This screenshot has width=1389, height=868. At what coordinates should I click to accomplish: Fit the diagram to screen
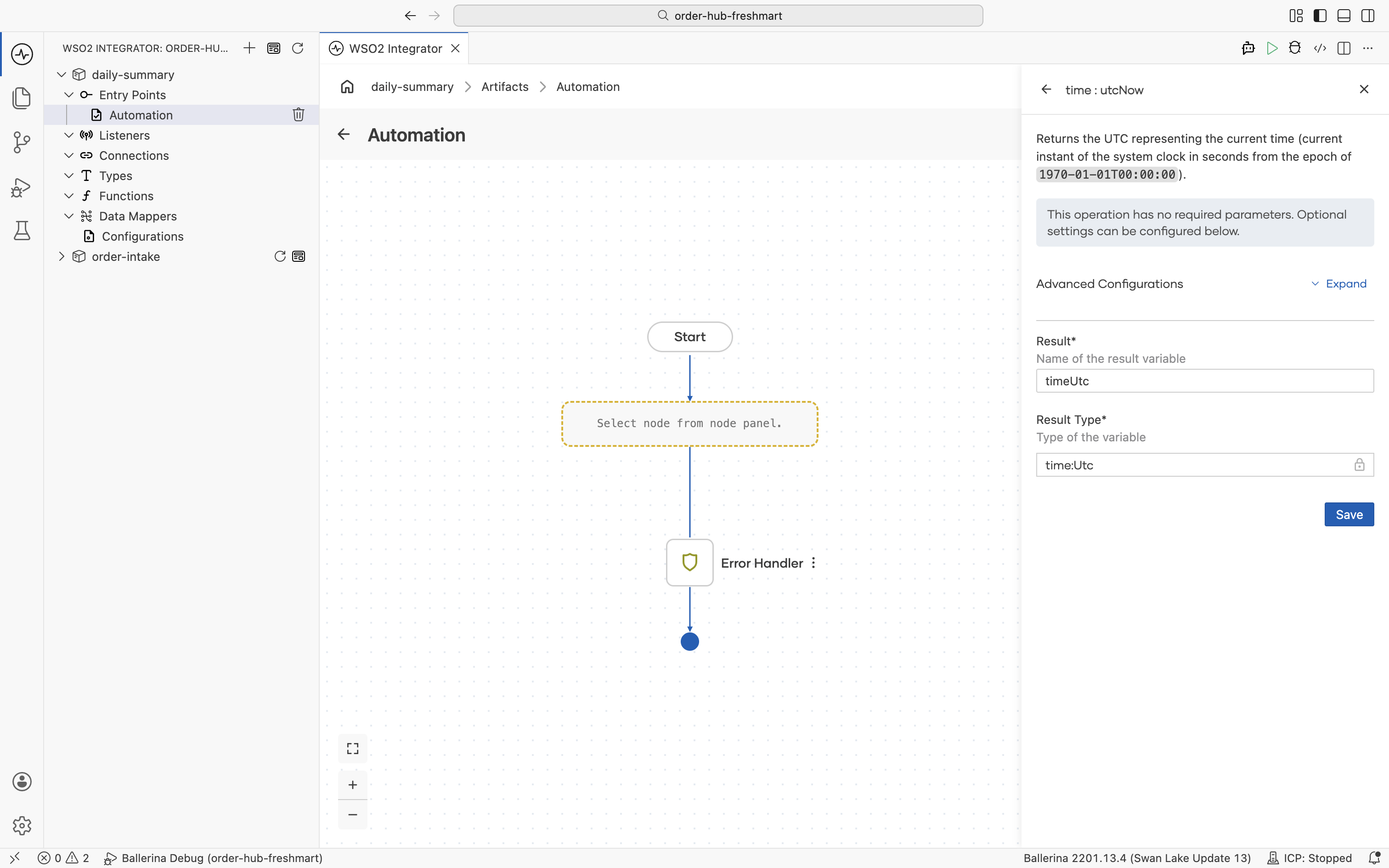[x=352, y=749]
